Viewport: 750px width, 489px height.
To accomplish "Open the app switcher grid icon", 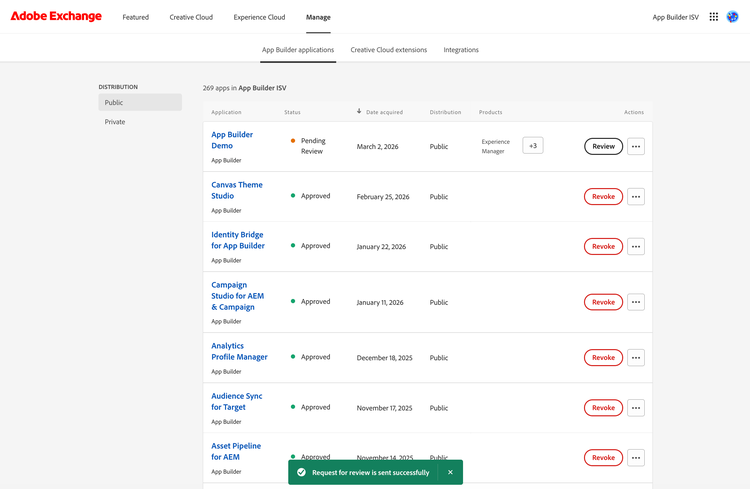I will tap(713, 17).
